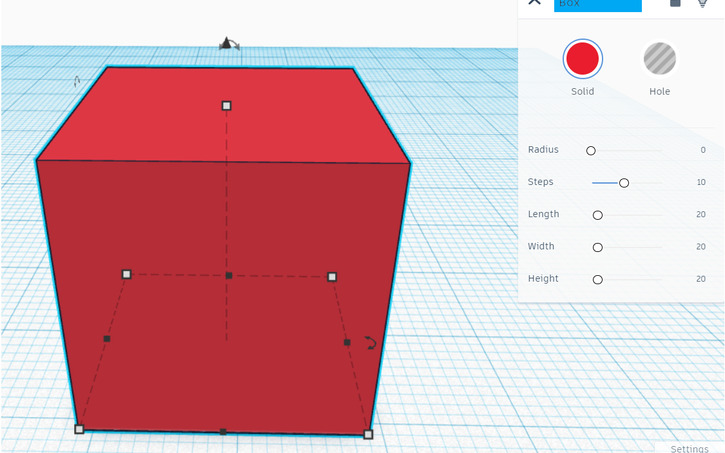Click the black mid-edge handle on the back edge
The height and width of the screenshot is (453, 725).
tap(229, 275)
